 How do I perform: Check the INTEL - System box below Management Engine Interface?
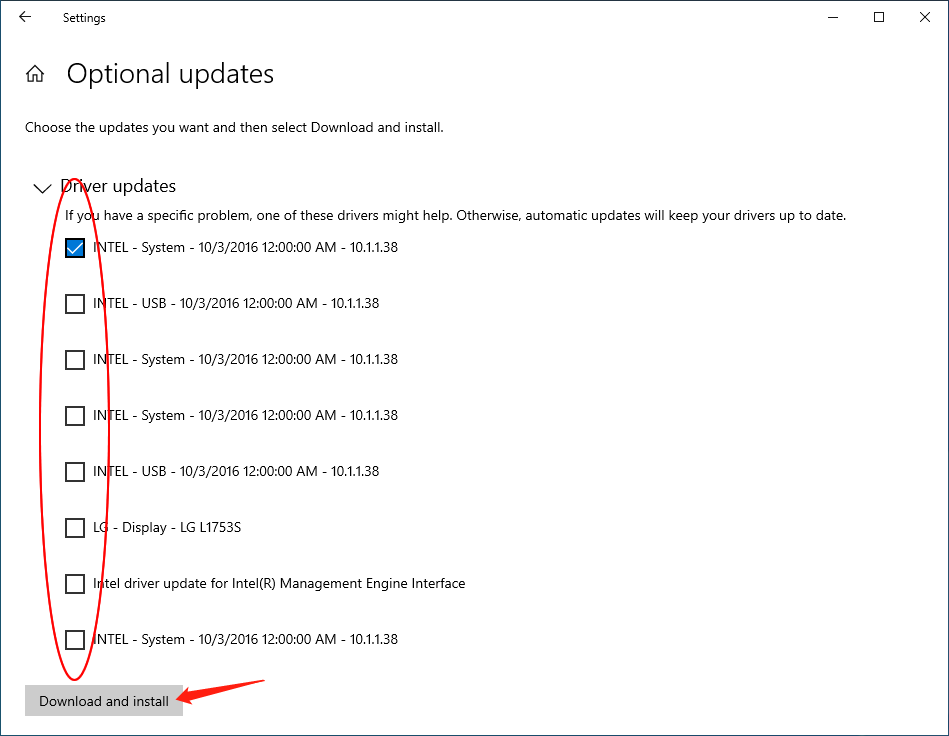[75, 640]
